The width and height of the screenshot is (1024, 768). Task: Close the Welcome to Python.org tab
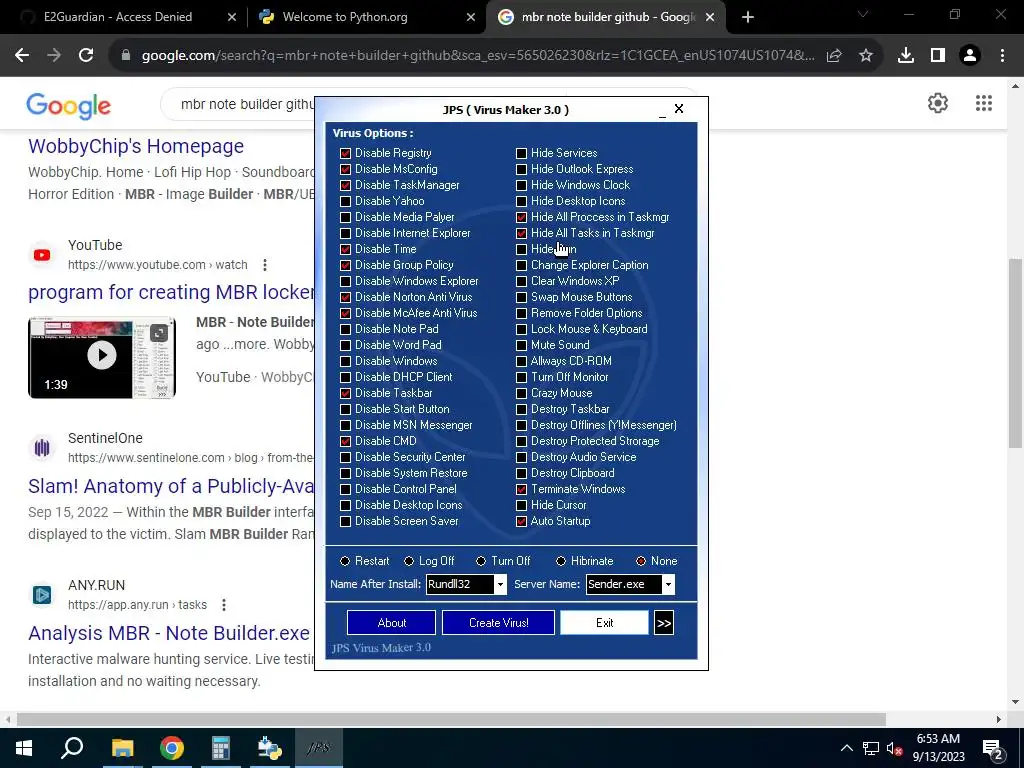point(471,17)
